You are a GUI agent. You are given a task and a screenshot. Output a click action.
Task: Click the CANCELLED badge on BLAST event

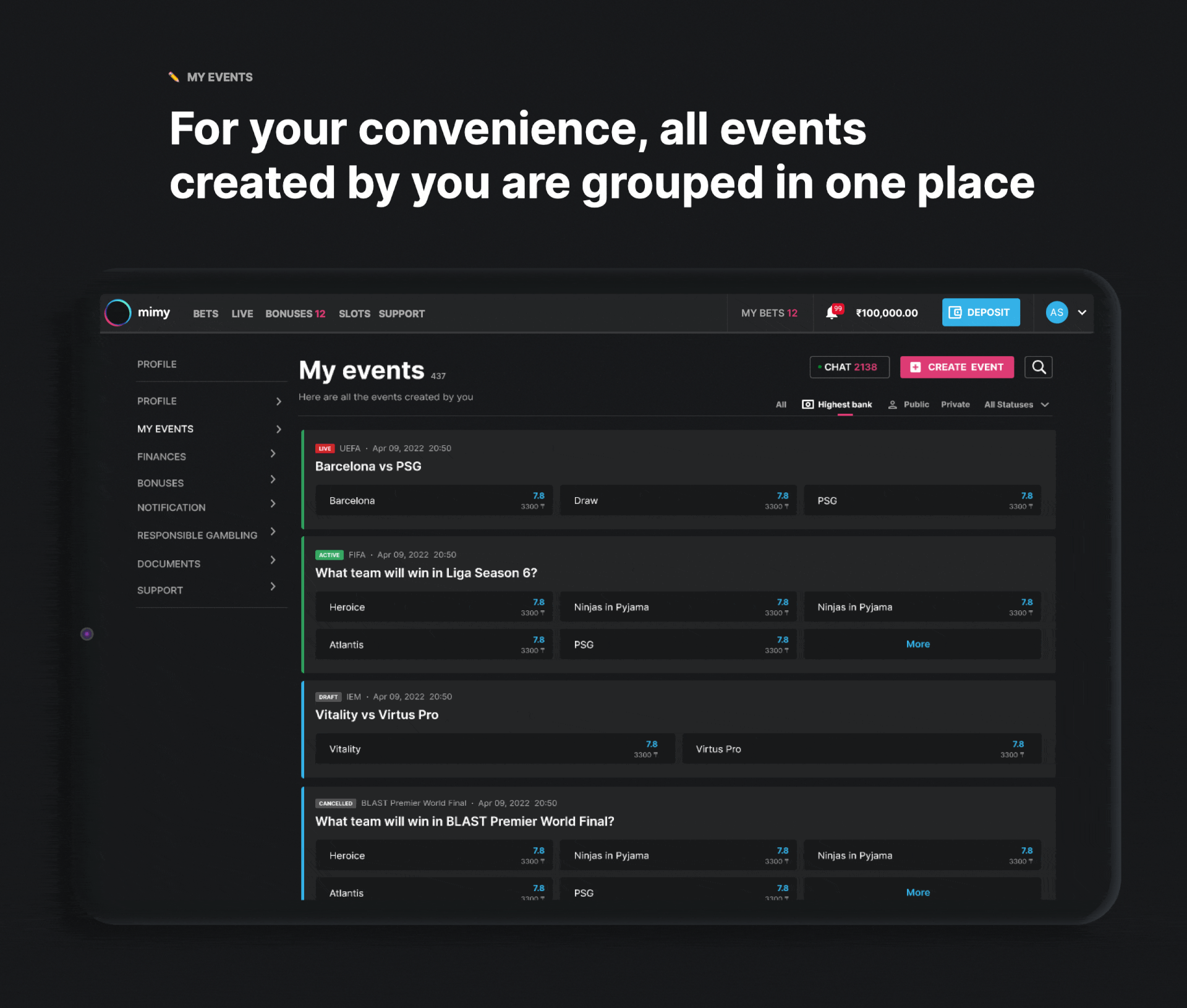click(x=336, y=803)
